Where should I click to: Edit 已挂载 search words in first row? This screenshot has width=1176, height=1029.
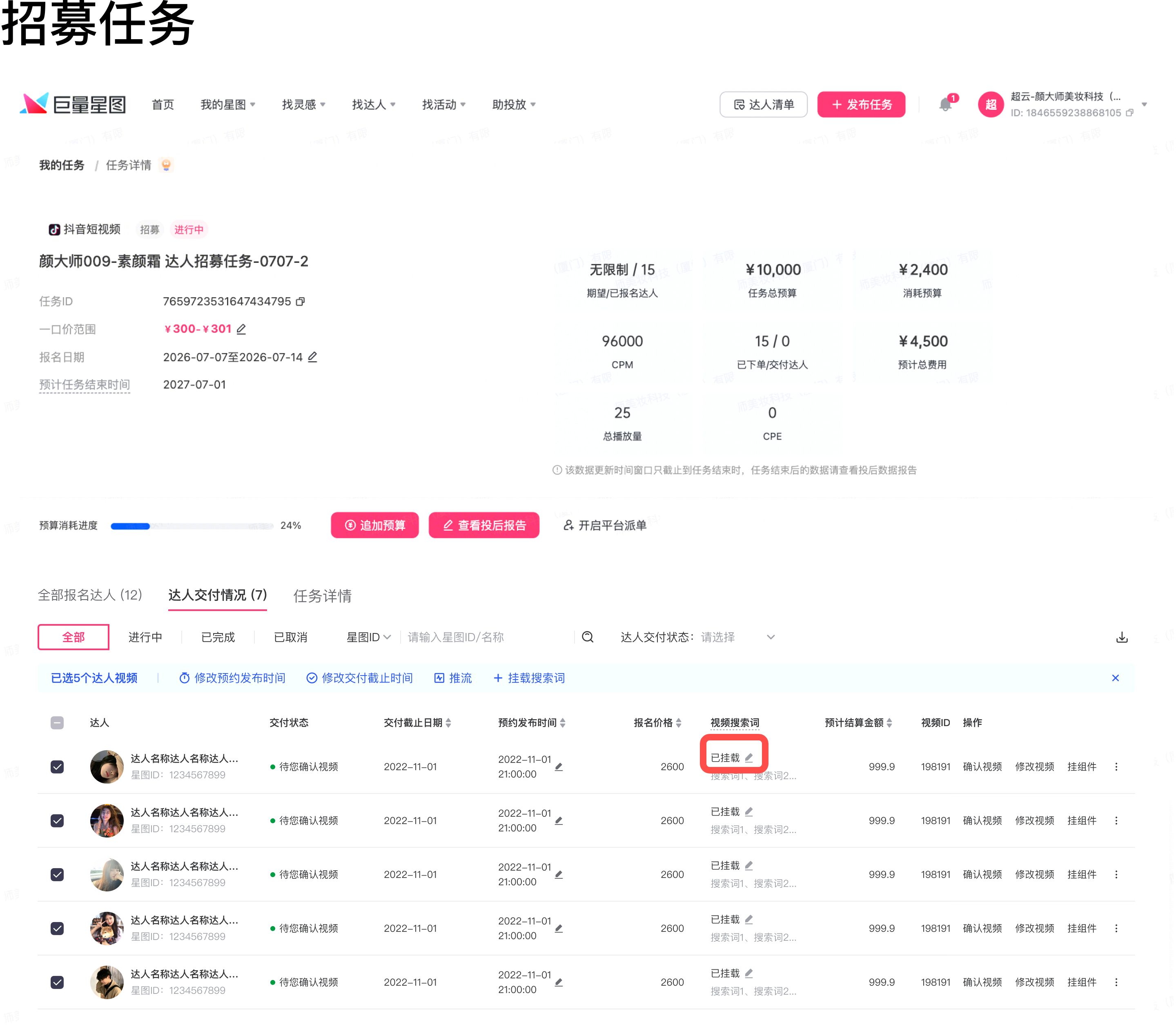(x=748, y=758)
